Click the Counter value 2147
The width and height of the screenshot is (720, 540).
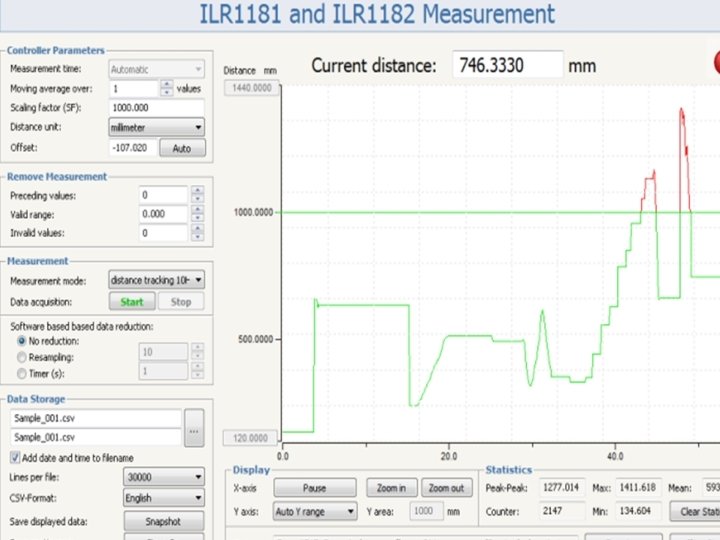coord(562,511)
